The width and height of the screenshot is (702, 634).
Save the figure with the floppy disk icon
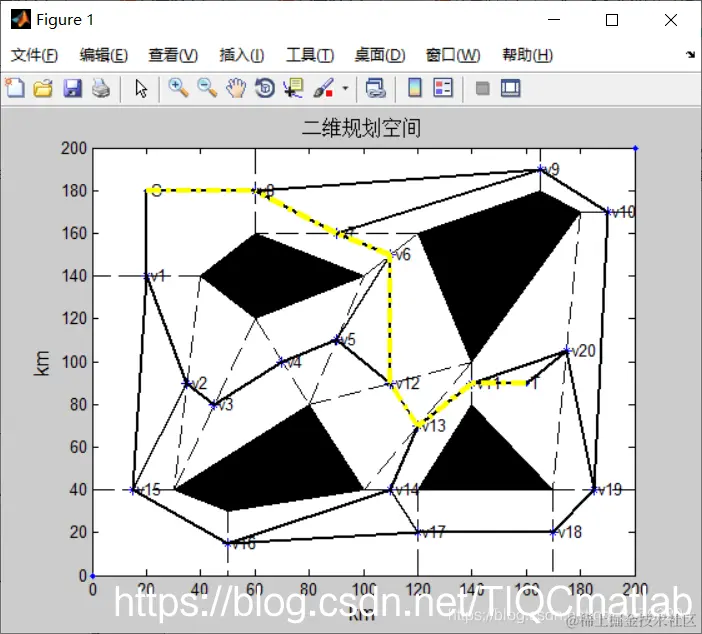click(73, 88)
